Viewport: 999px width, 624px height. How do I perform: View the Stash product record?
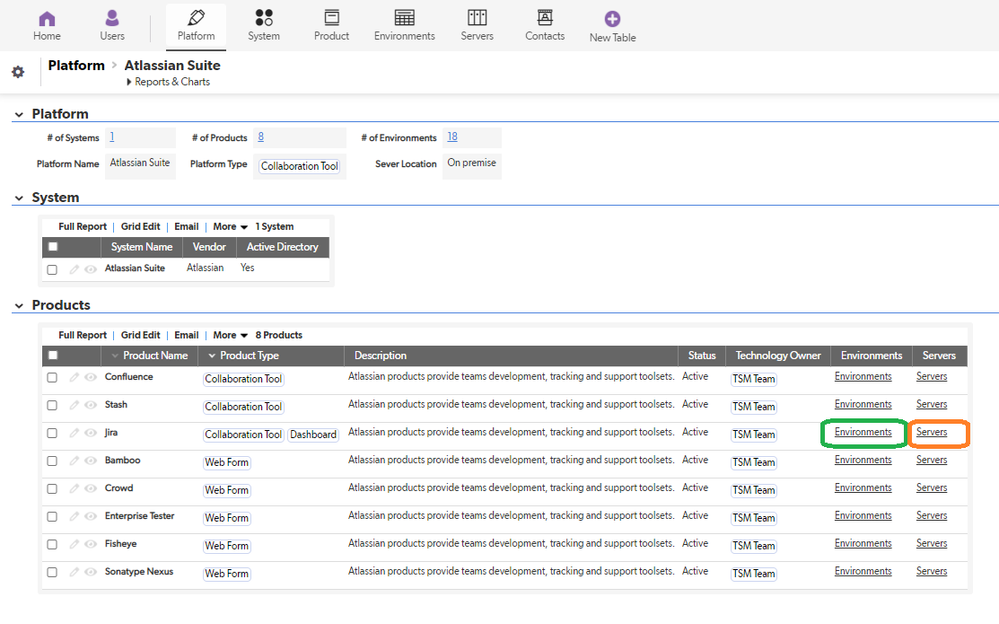(x=90, y=405)
